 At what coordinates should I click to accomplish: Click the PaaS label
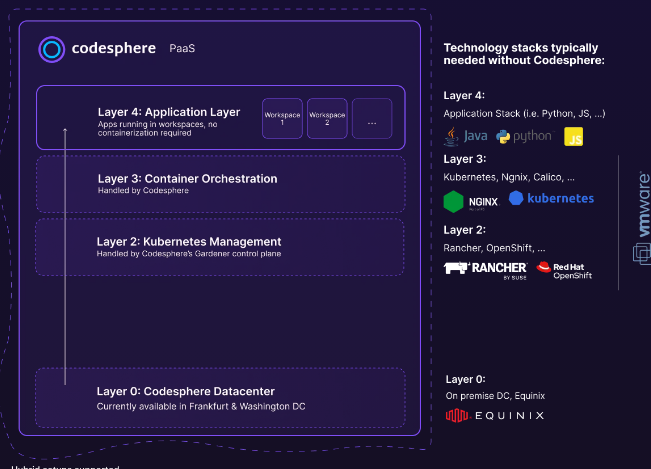click(x=182, y=49)
